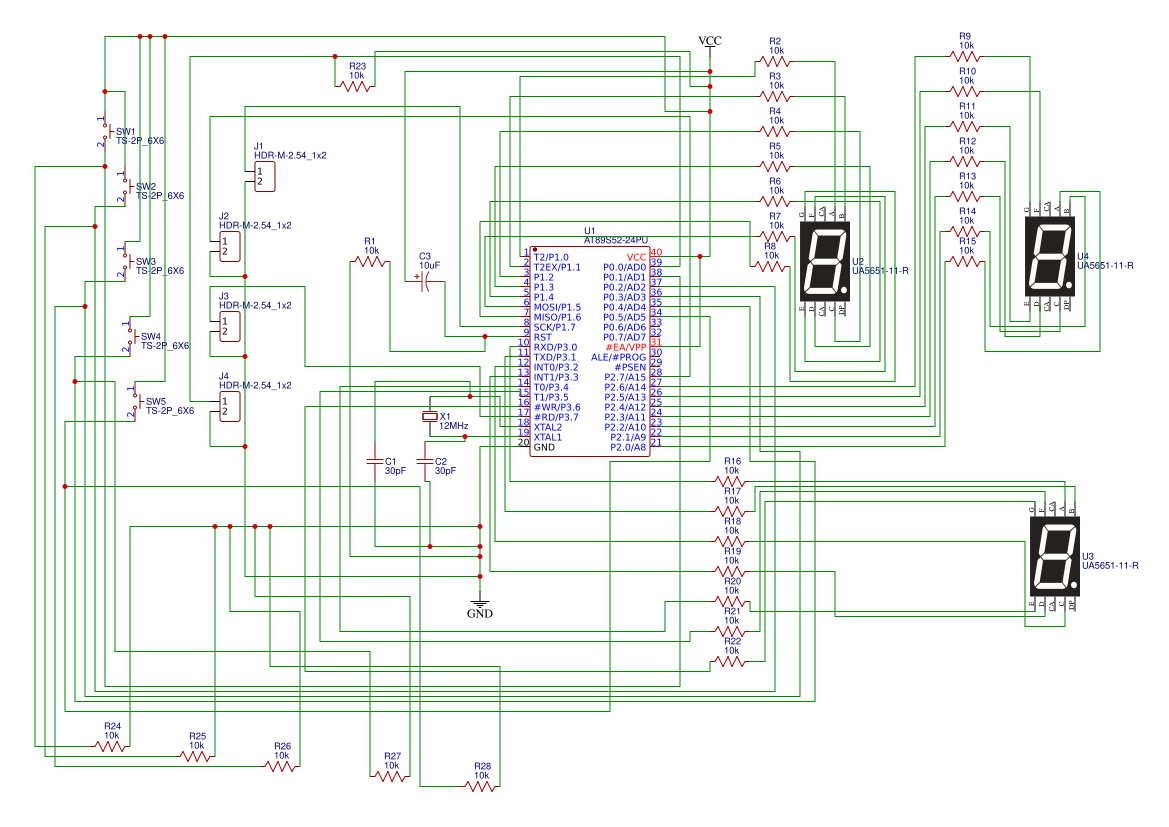Image resolution: width=1169 pixels, height=827 pixels.
Task: Click the J2 header connector symbol
Action: click(x=230, y=247)
